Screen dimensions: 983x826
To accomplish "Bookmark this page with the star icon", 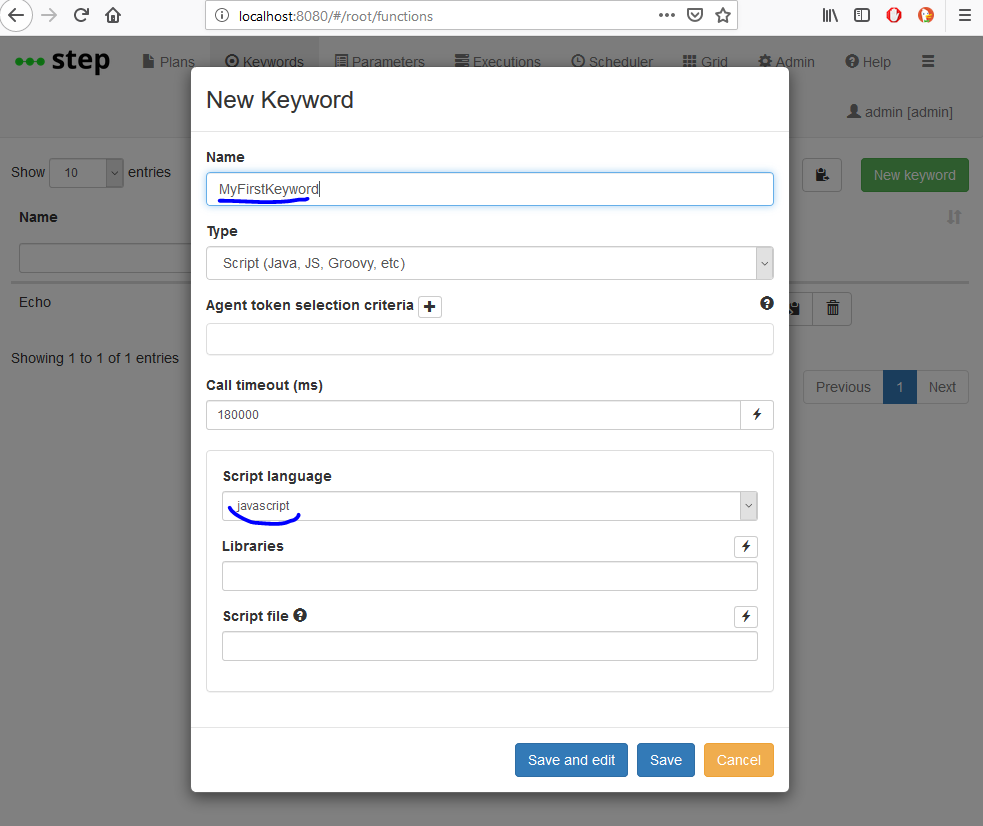I will 723,15.
